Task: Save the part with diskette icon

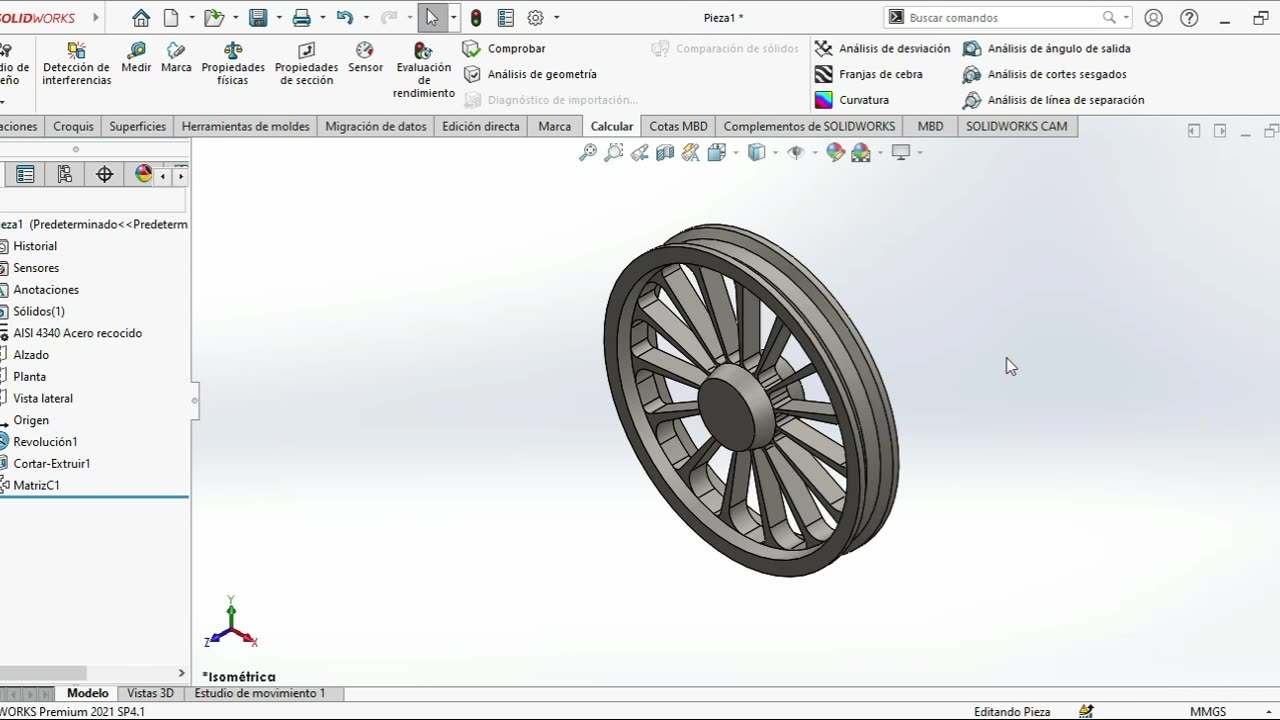Action: pos(258,17)
